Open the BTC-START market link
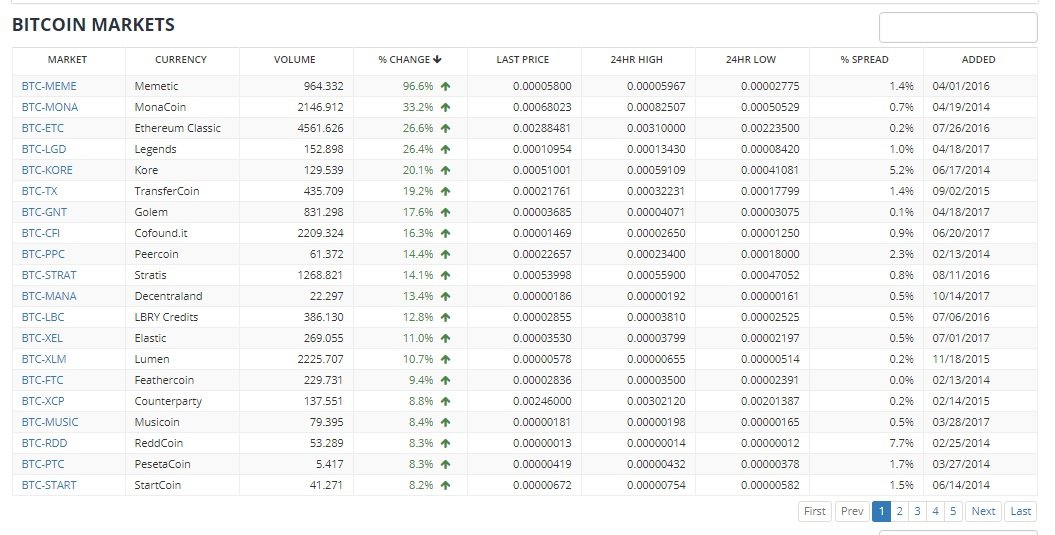Viewport: 1055px width, 535px height. [49, 485]
